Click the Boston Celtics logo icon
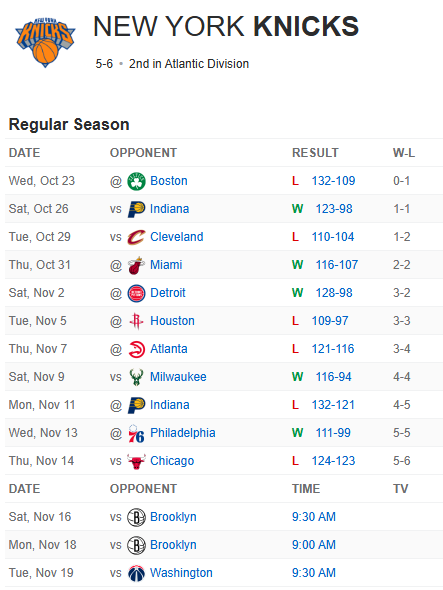Image resolution: width=443 pixels, height=590 pixels. pyautogui.click(x=136, y=181)
